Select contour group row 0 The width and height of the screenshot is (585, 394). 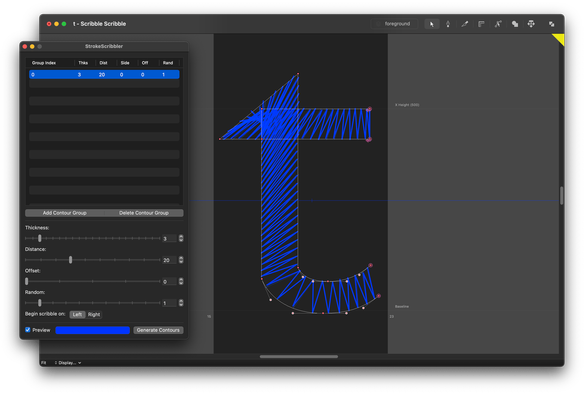click(104, 75)
